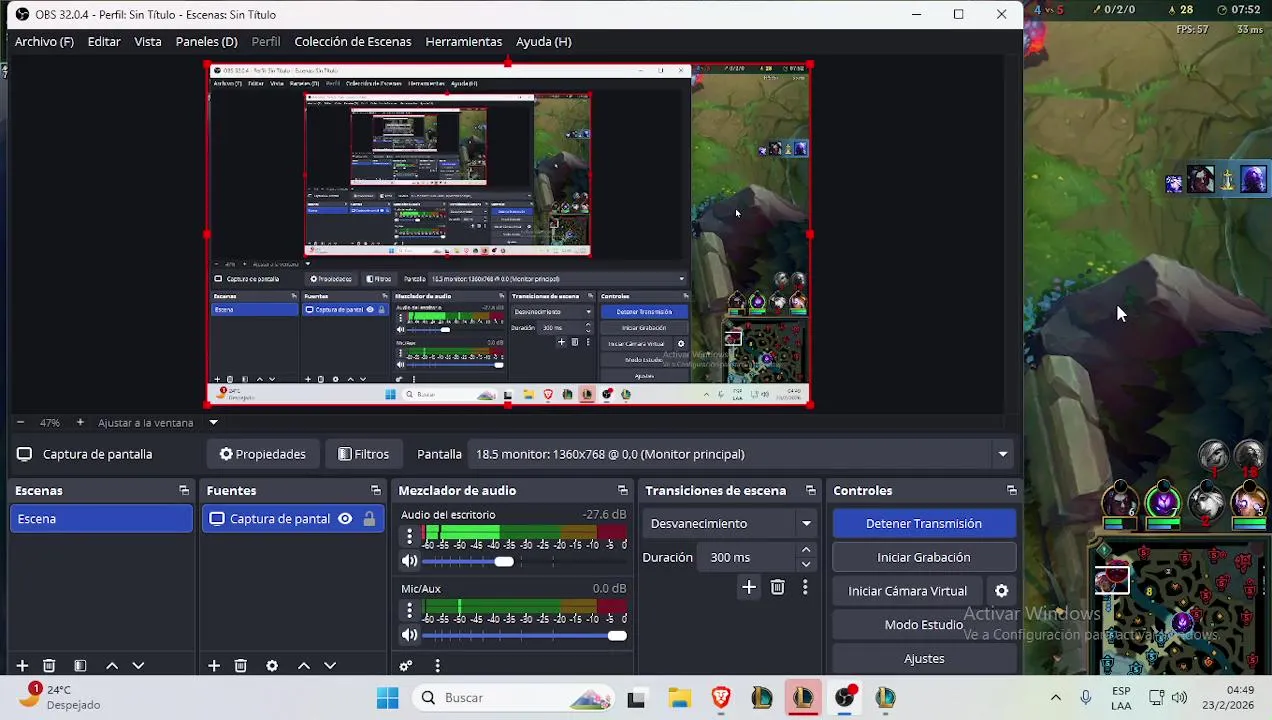Open Ajustes from the Controles panel
The width and height of the screenshot is (1272, 720).
tap(924, 659)
